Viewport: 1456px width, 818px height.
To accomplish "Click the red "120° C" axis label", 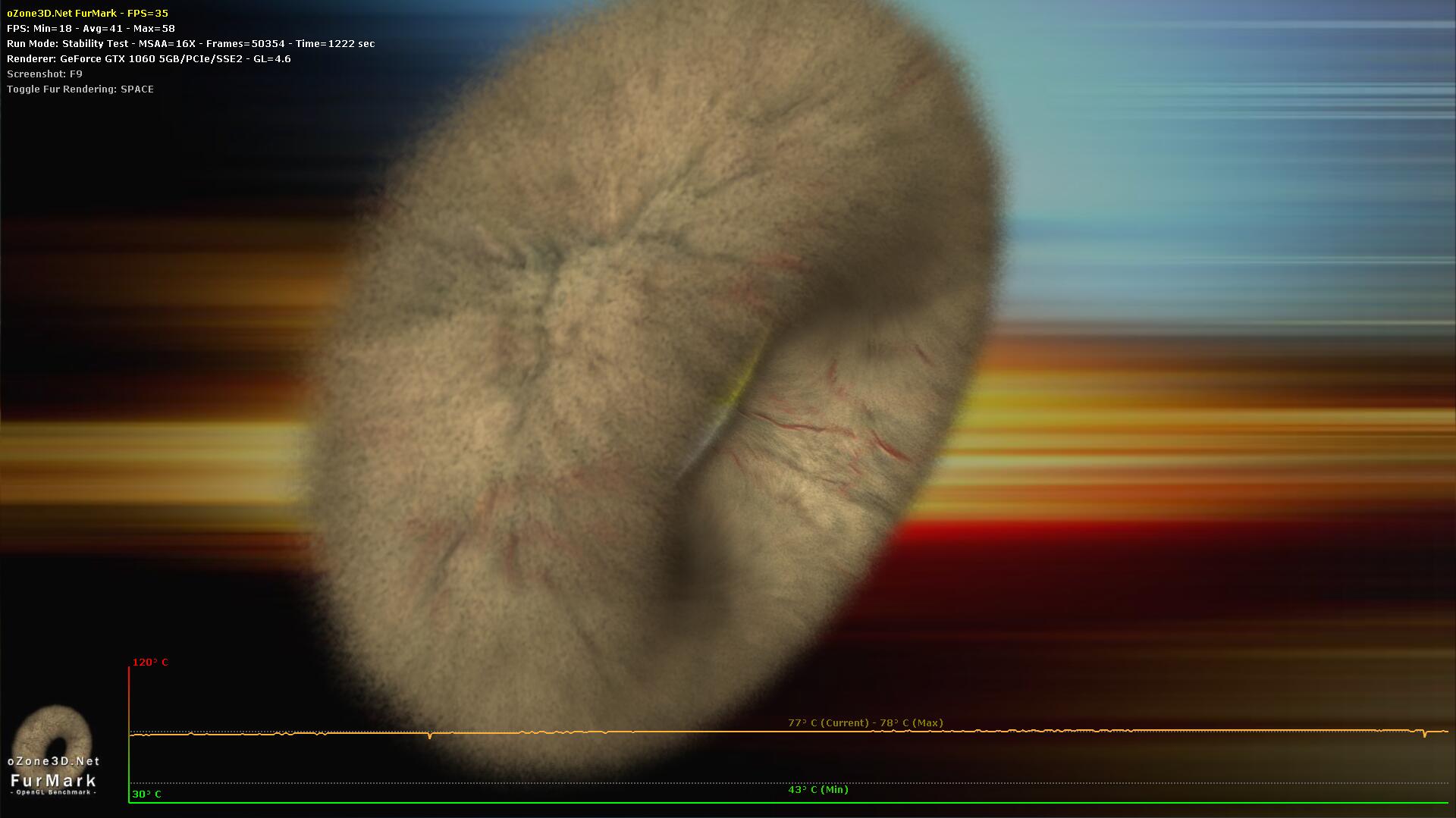I will point(150,662).
